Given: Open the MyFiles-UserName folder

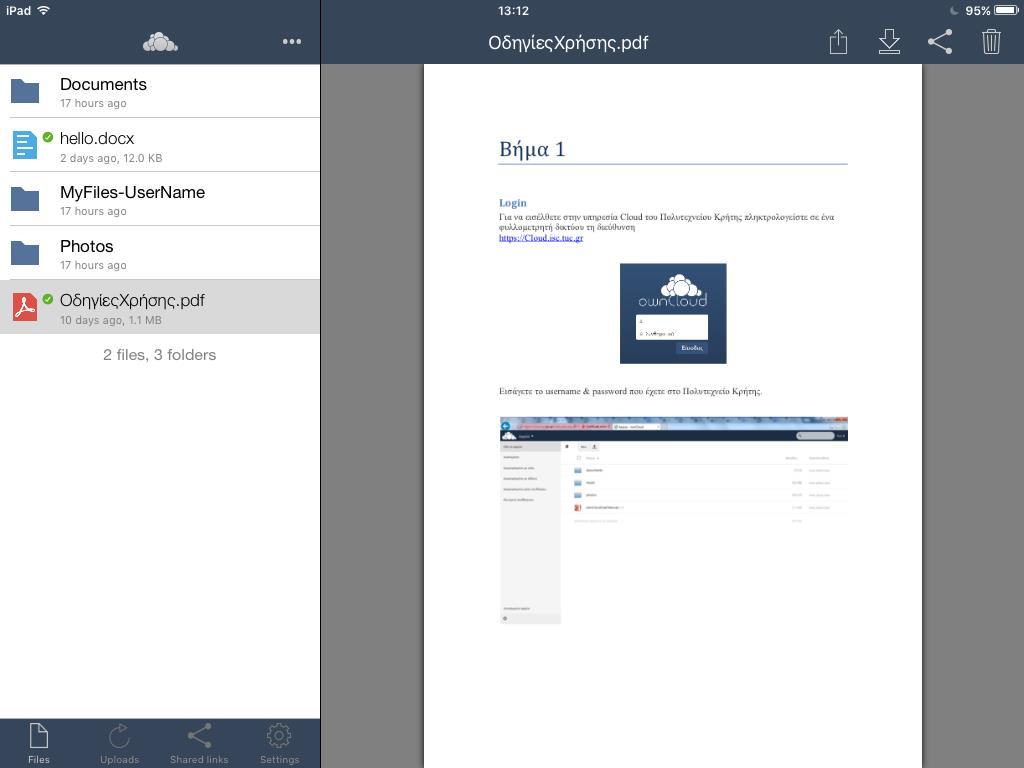Looking at the screenshot, I should pyautogui.click(x=160, y=199).
